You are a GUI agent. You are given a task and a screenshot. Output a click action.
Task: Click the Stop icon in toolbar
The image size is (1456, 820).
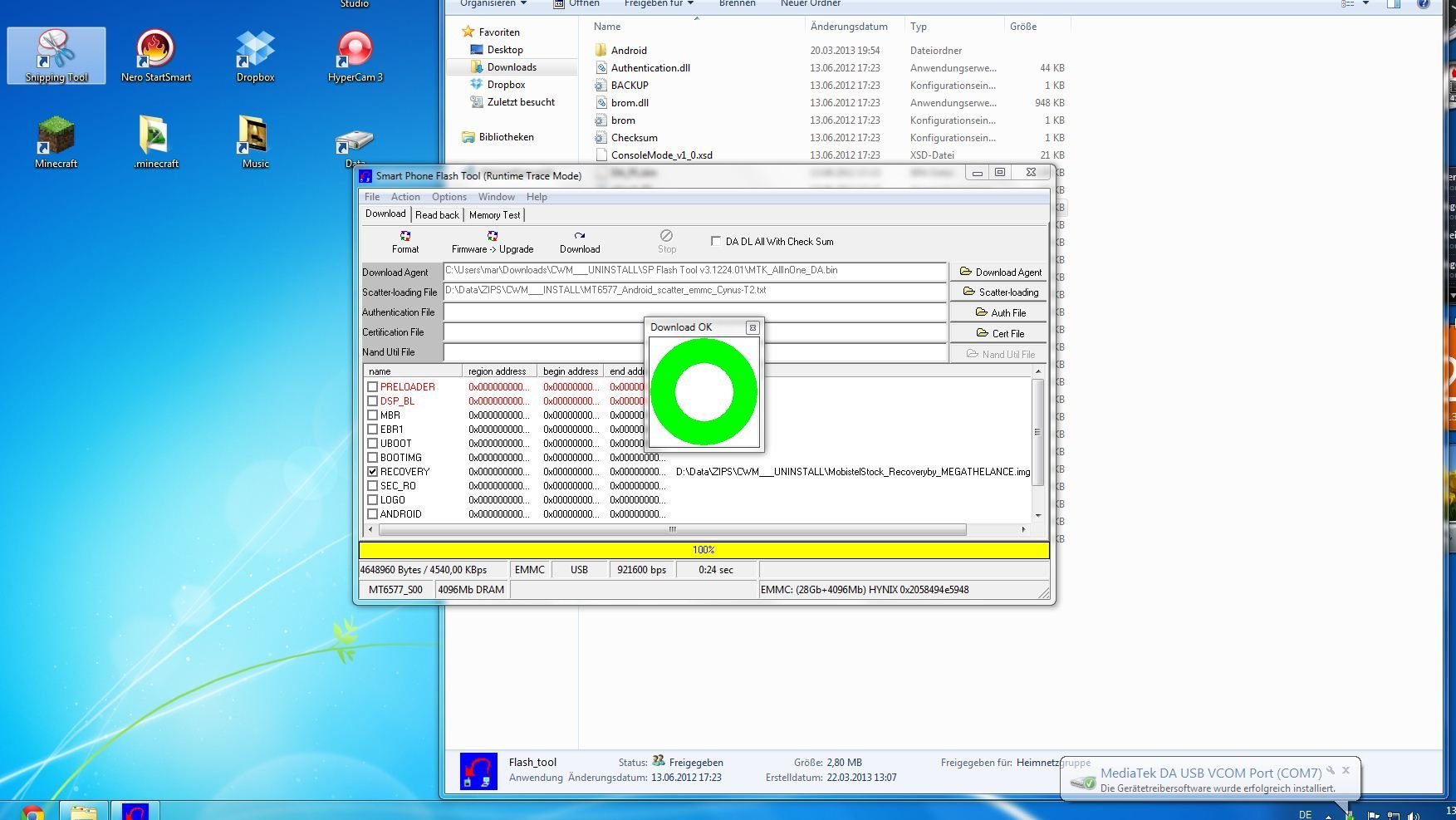[666, 236]
